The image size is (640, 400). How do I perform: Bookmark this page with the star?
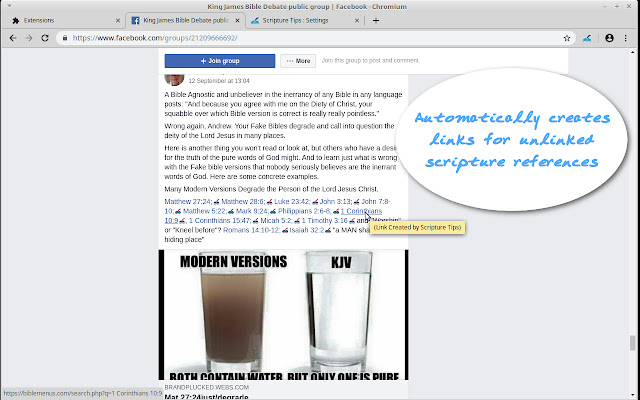[567, 38]
